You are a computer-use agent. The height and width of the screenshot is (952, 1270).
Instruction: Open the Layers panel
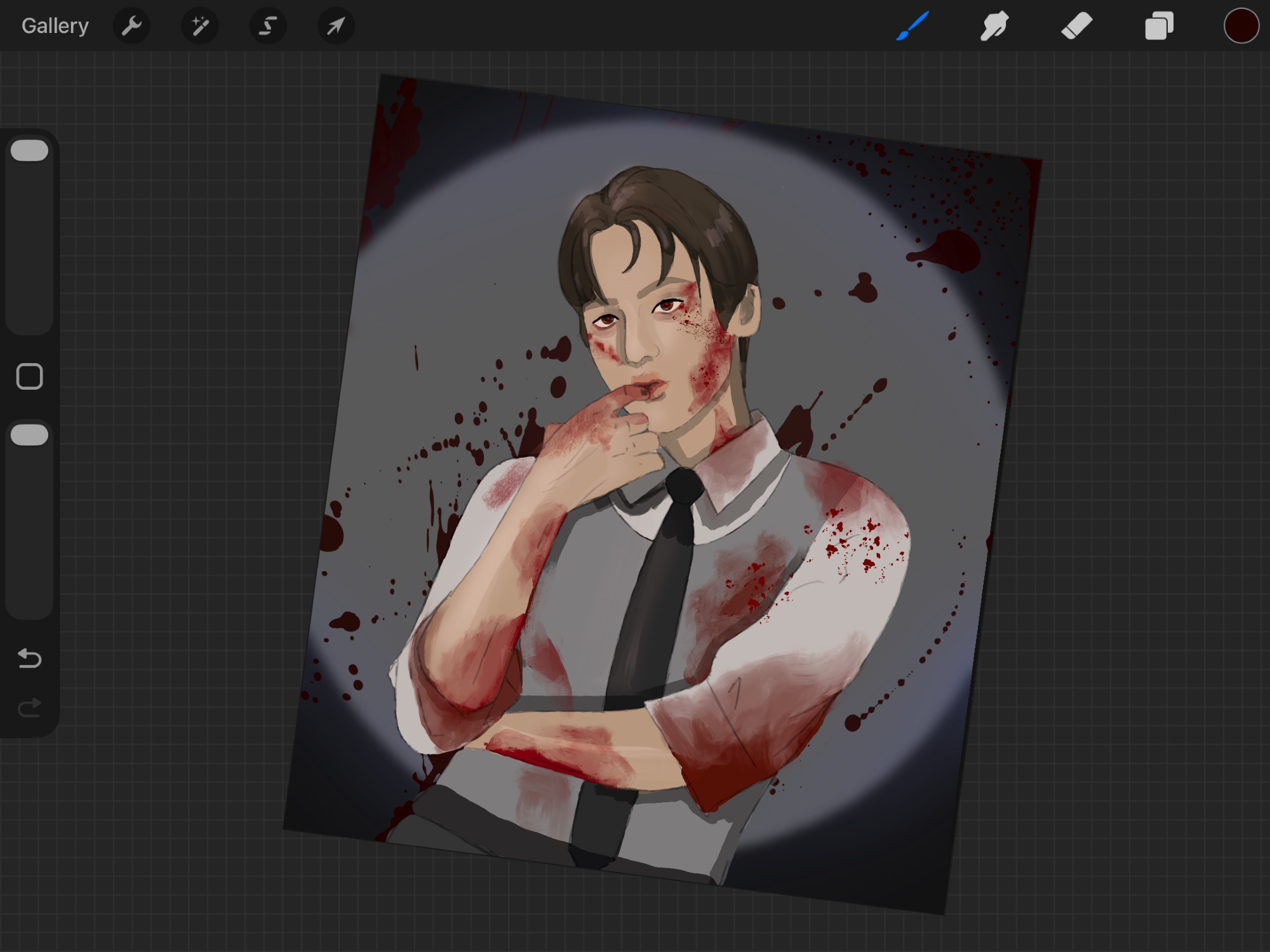[1159, 26]
